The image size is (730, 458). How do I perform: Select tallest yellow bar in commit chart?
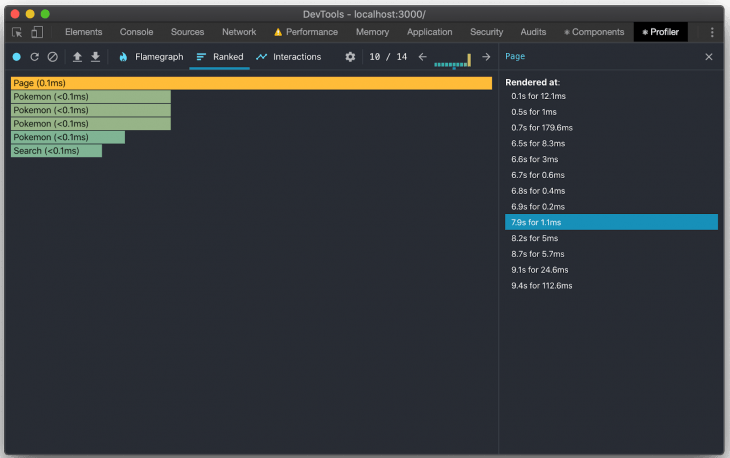pyautogui.click(x=469, y=60)
